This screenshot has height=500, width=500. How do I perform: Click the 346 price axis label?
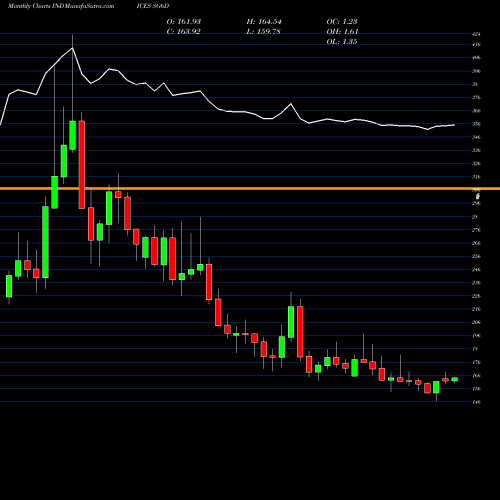coord(477,137)
